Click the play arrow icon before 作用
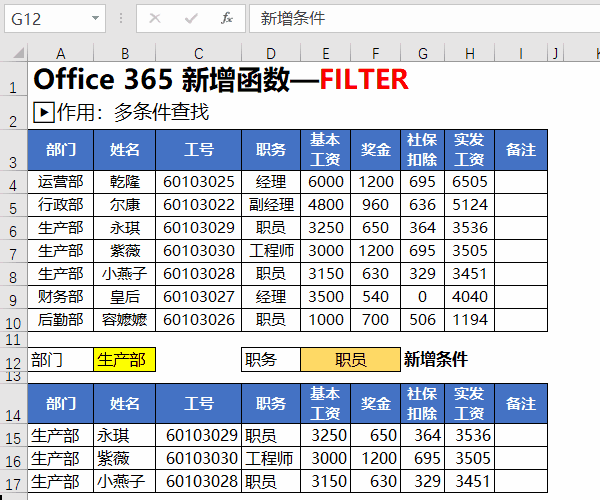The height and width of the screenshot is (500, 600). (x=42, y=113)
